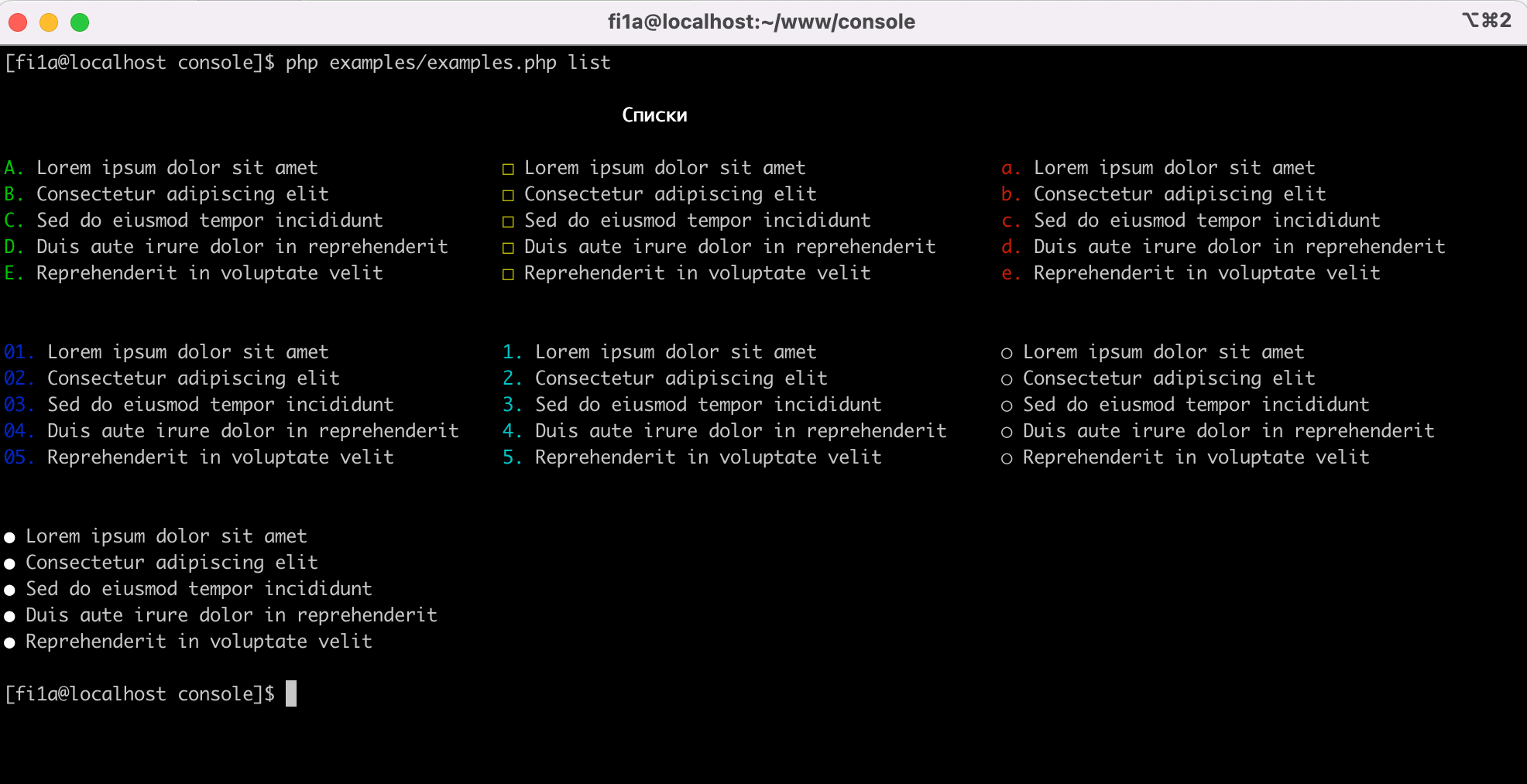
Task: Click the ⌥⌘2 shortcut indicator in title bar
Action: (x=1487, y=20)
